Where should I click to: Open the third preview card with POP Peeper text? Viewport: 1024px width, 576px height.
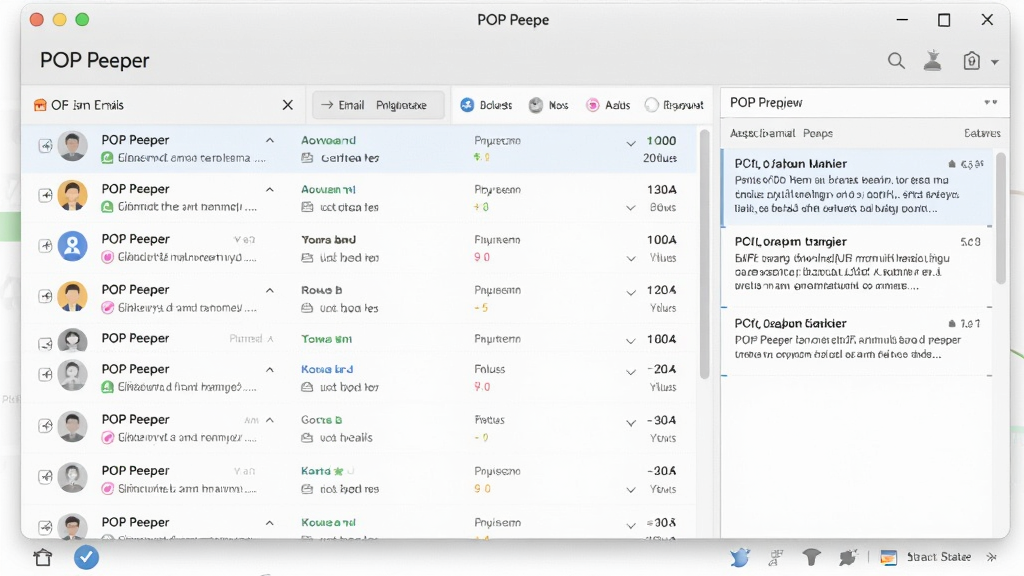pos(856,341)
